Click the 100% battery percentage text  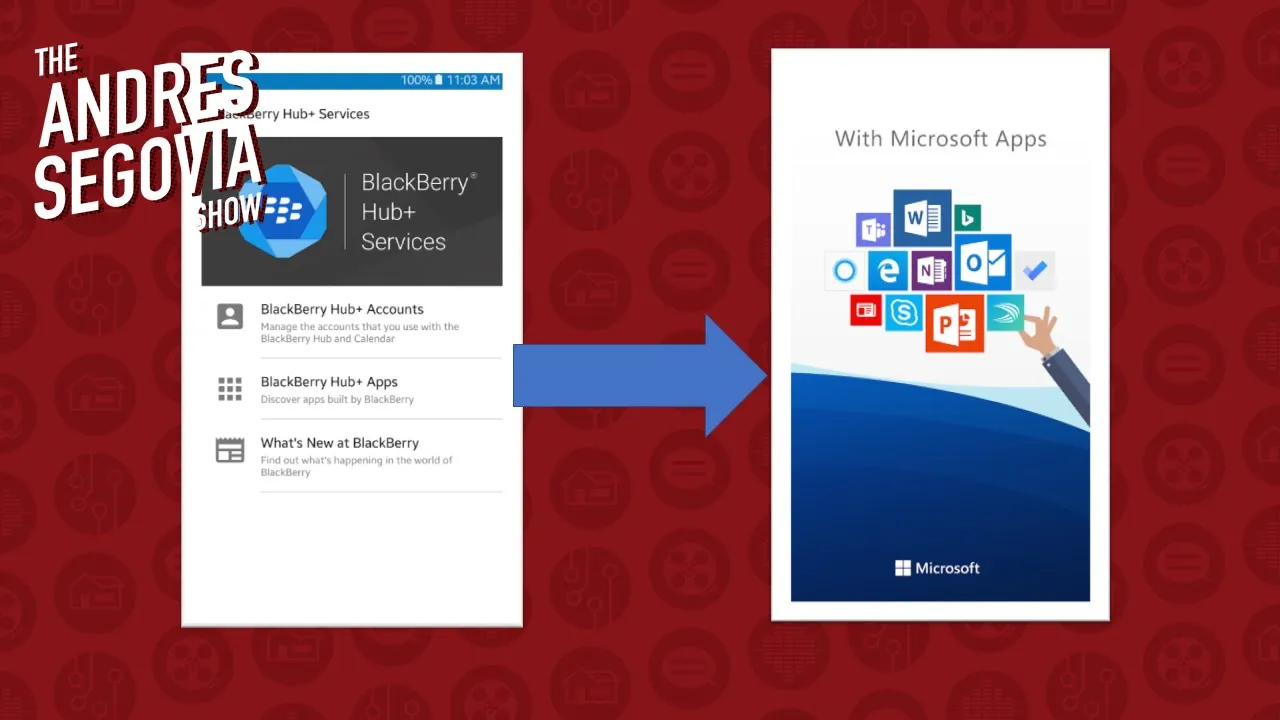416,80
